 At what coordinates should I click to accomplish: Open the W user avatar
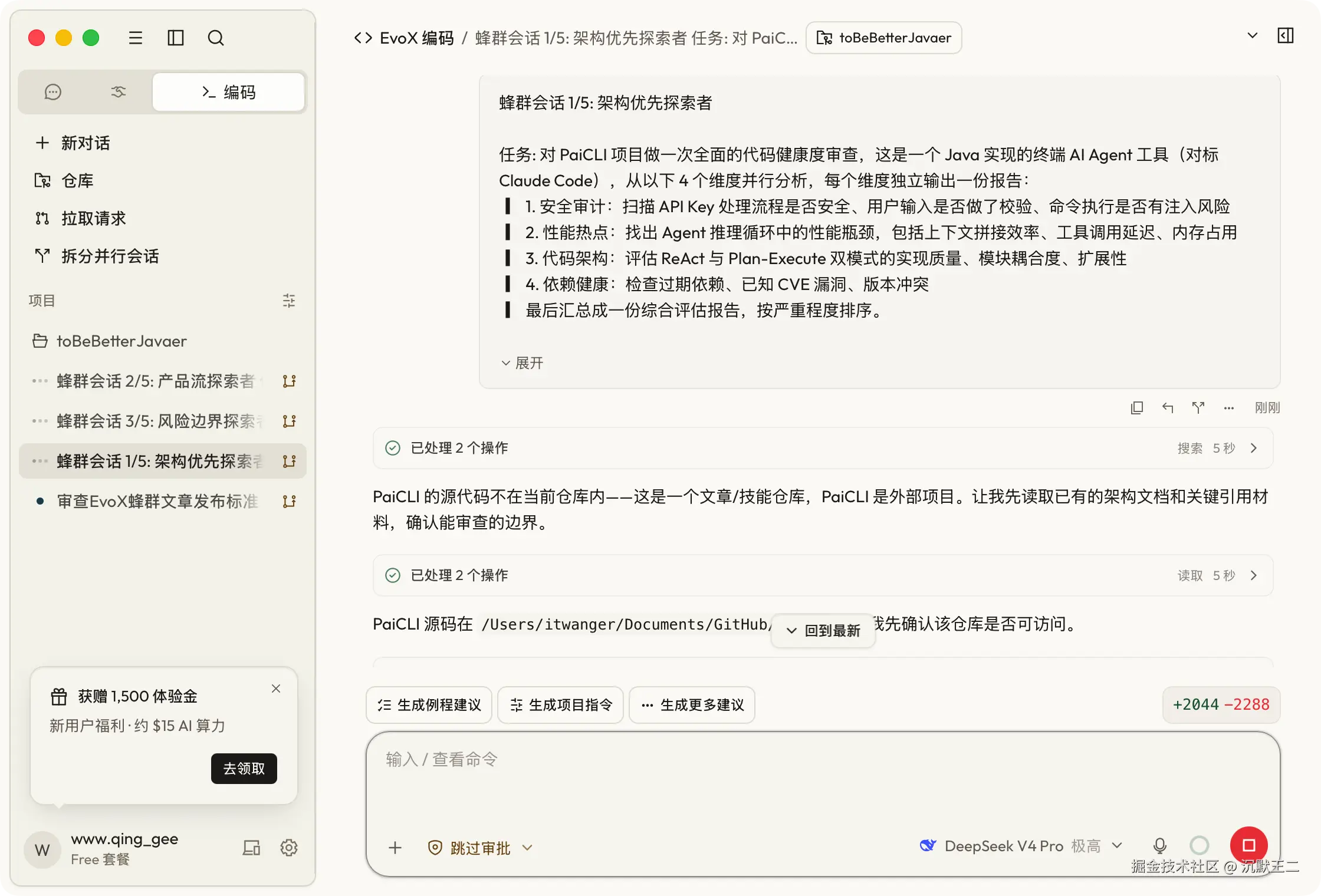pyautogui.click(x=42, y=849)
